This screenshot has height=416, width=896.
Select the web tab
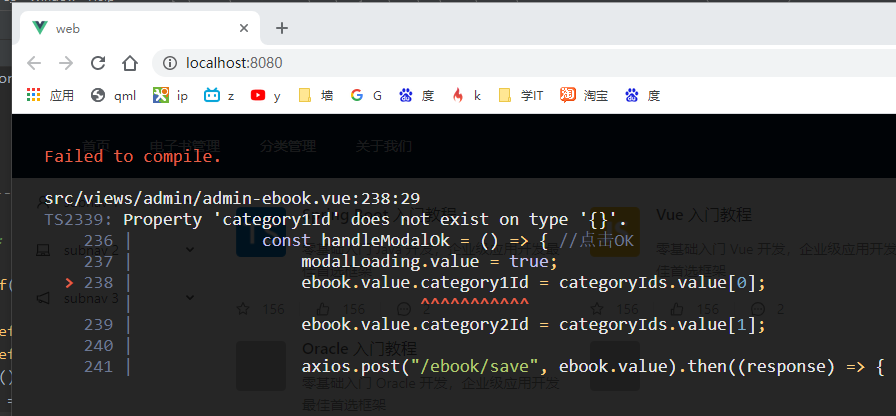click(140, 28)
